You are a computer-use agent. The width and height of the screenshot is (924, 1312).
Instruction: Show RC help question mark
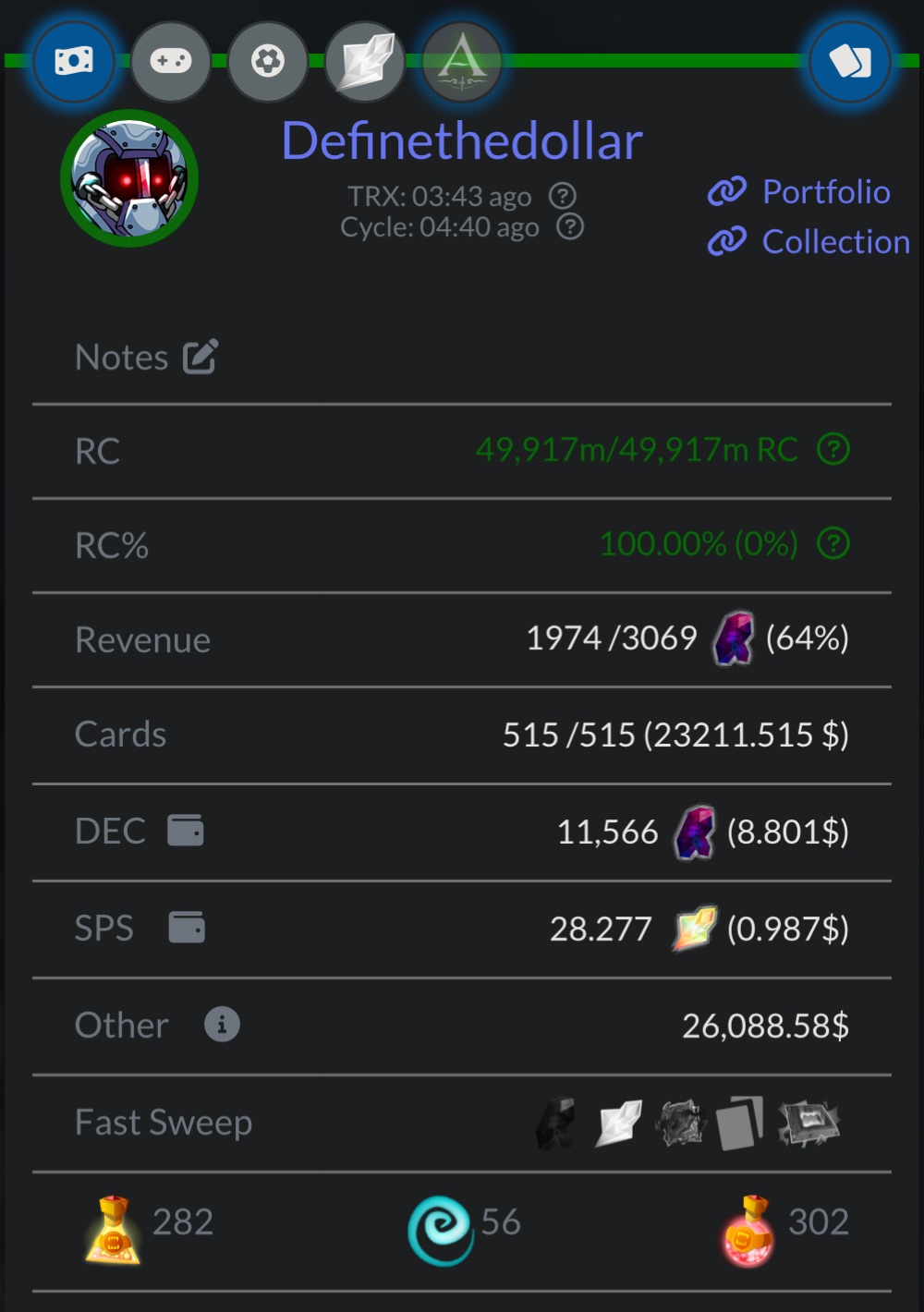point(833,450)
